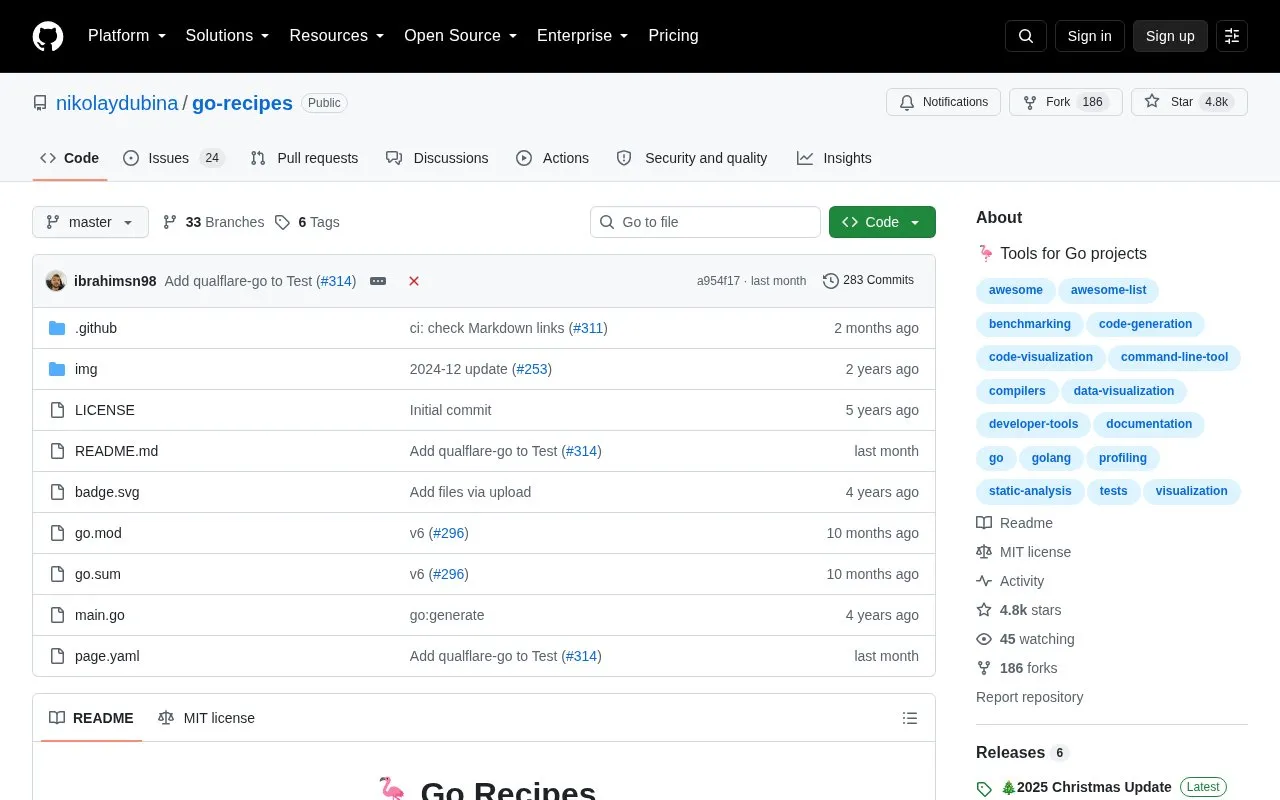
Task: Click the repository icon before nikolaydubina
Action: (x=40, y=103)
